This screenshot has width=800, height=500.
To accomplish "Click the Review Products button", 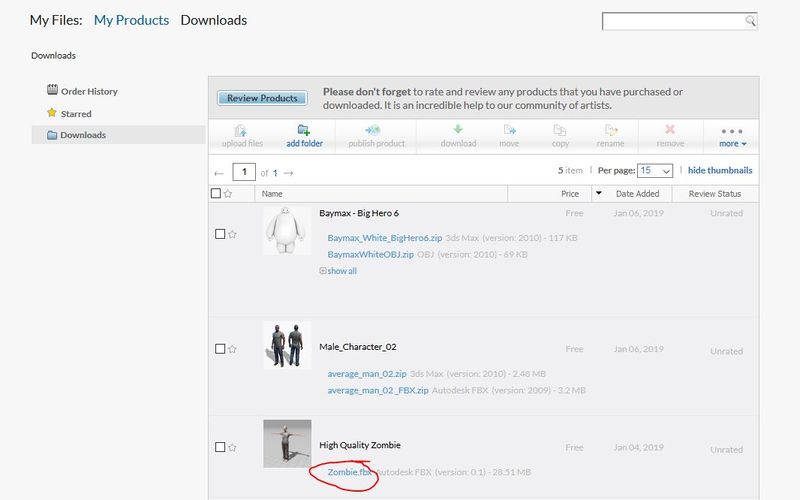I will [x=262, y=98].
